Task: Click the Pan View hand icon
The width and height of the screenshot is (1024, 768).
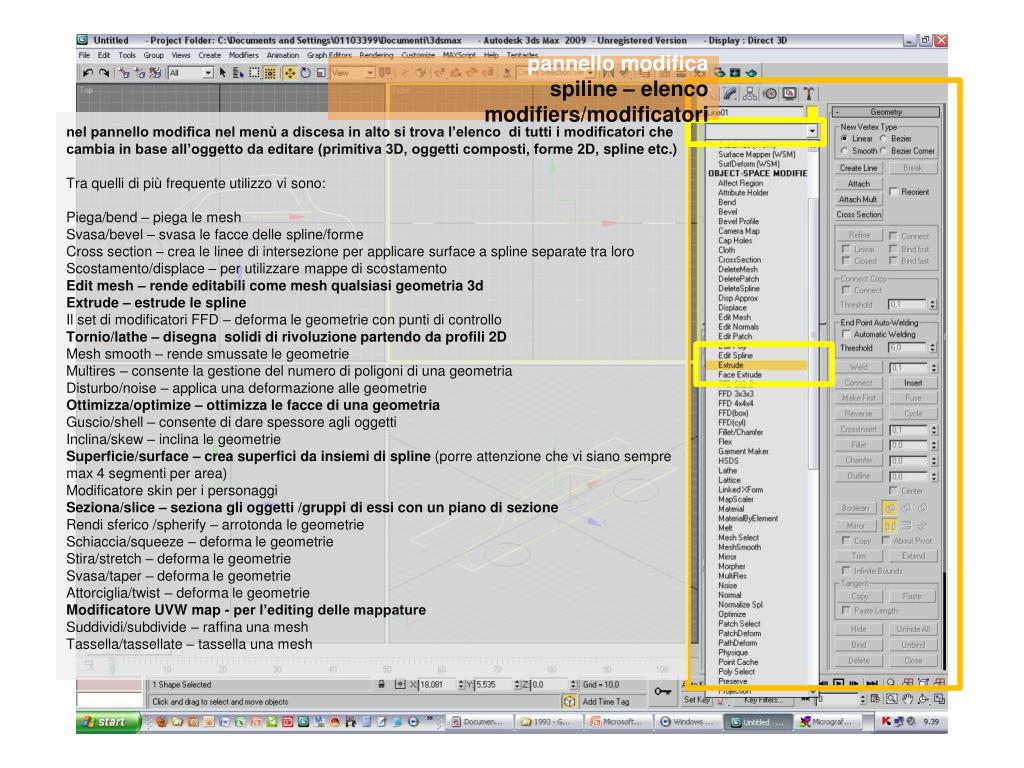Action: coord(907,699)
